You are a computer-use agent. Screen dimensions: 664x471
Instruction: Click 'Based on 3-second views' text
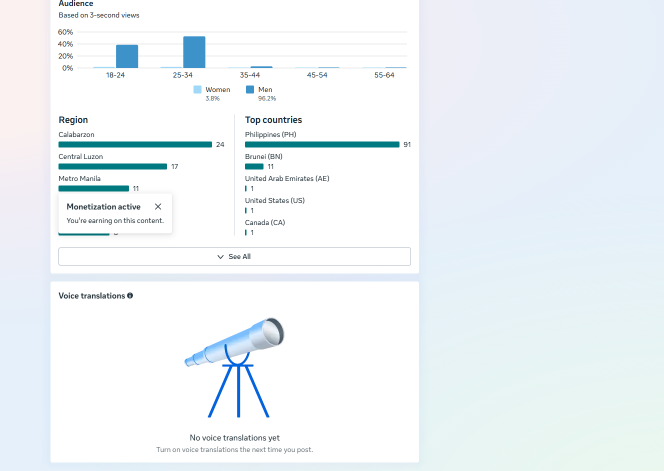coord(99,15)
